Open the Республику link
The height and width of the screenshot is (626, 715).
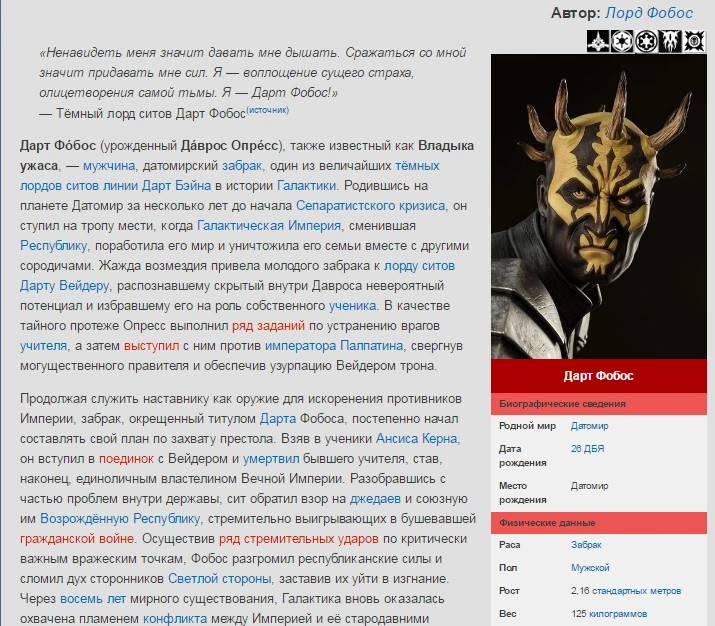(54, 246)
